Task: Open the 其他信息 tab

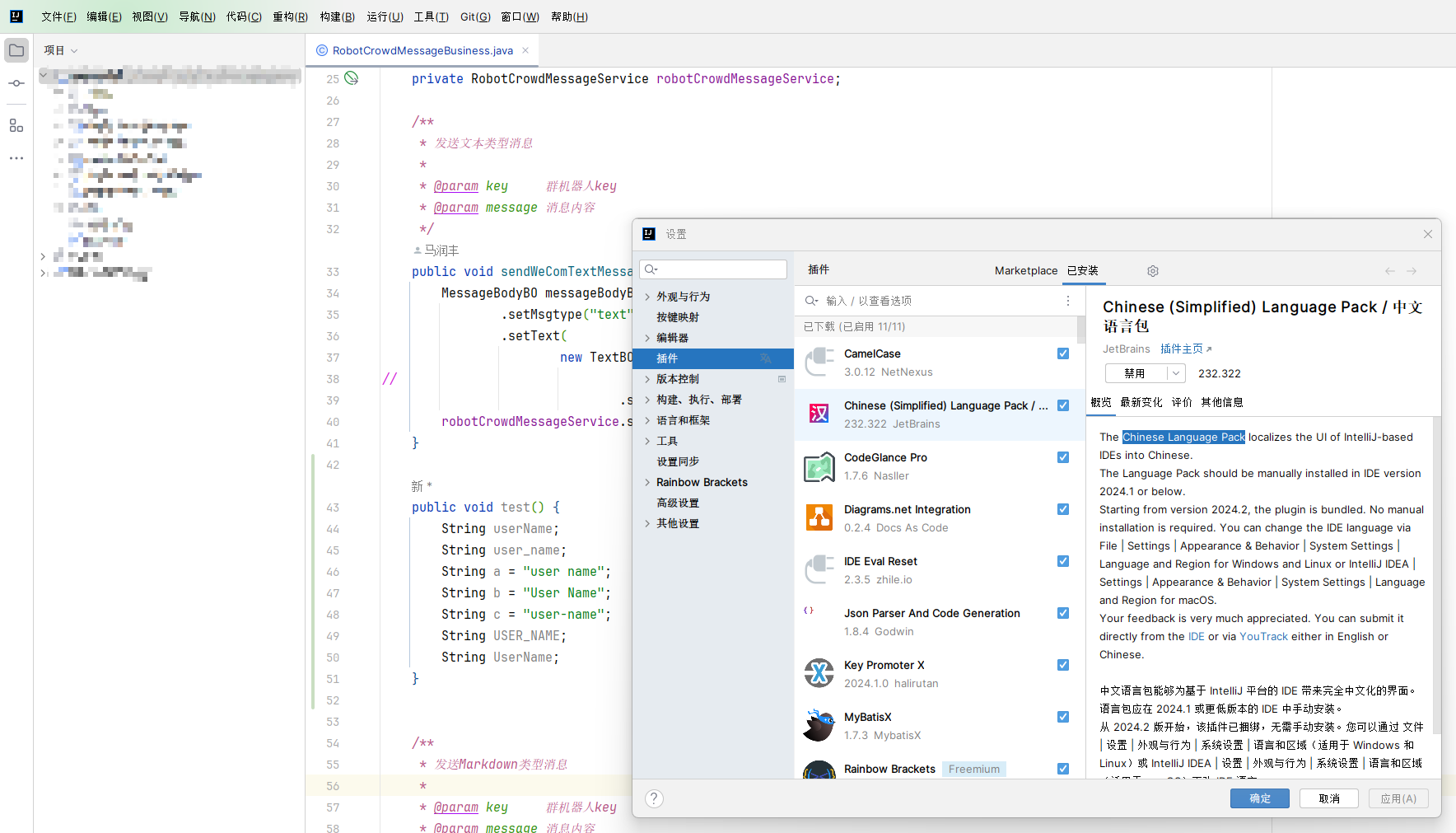Action: click(x=1222, y=402)
